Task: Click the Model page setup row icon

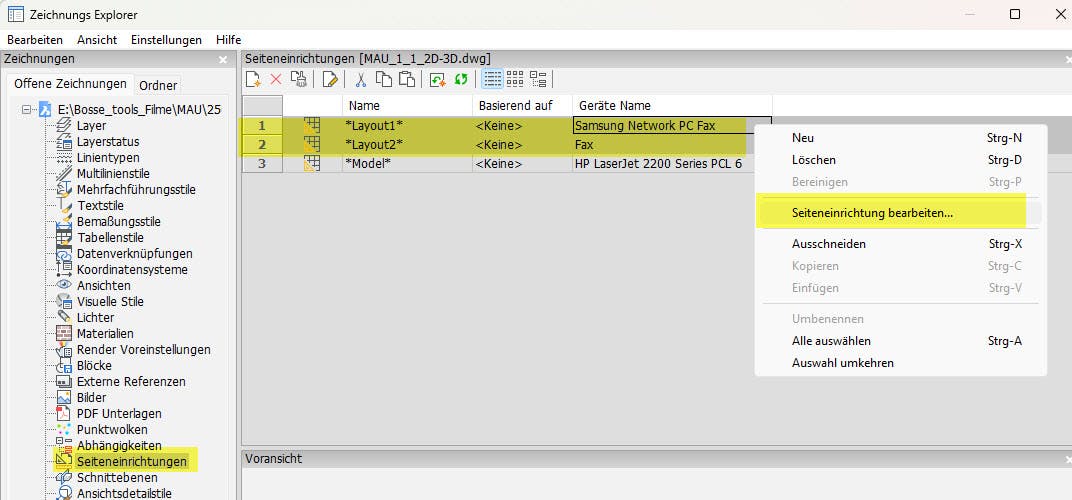Action: 312,163
